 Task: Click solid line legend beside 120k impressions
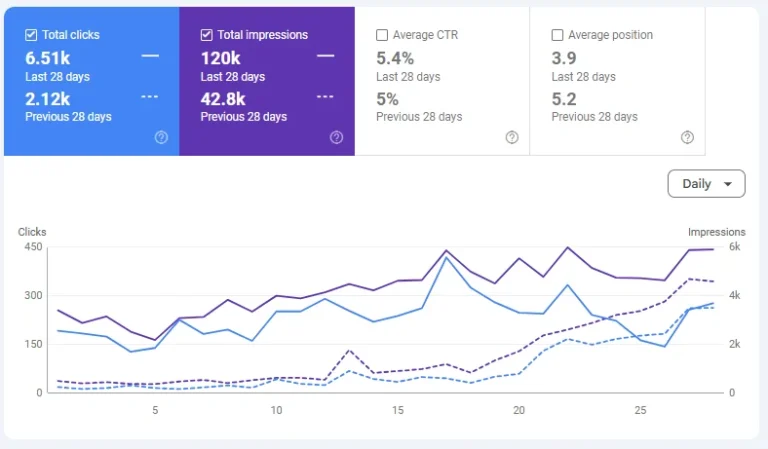pos(325,56)
